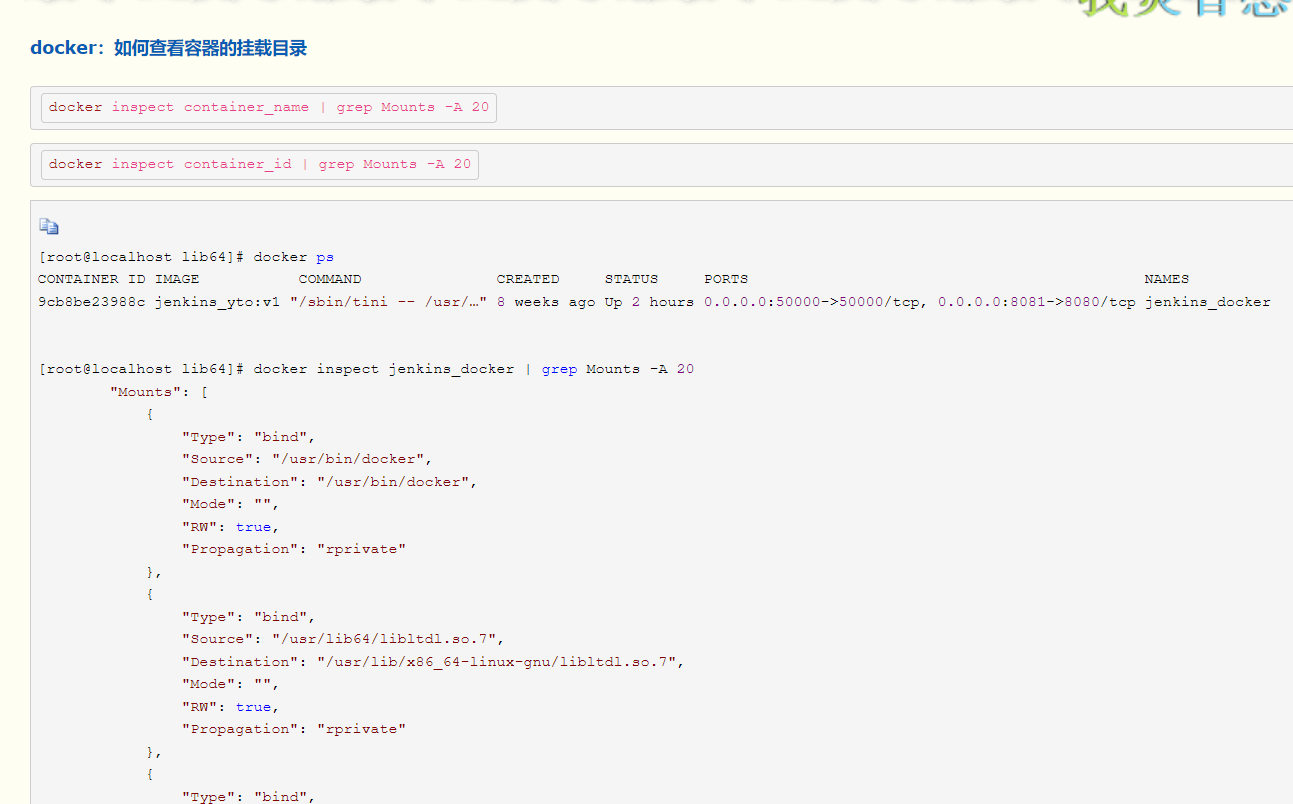Select the docker inspect container_name command
The width and height of the screenshot is (1293, 804).
point(269,107)
